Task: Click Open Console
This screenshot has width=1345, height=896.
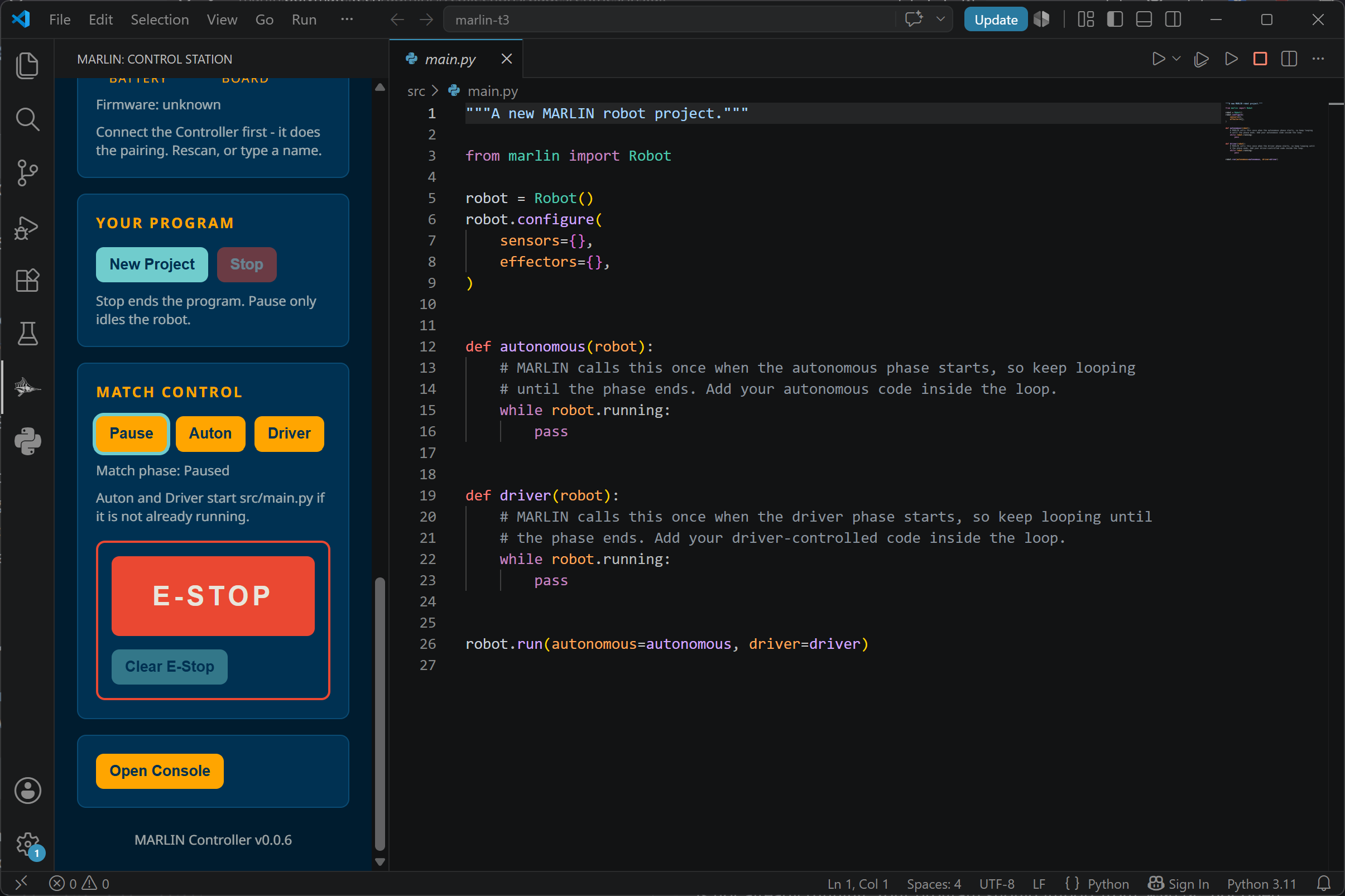Action: pos(160,772)
